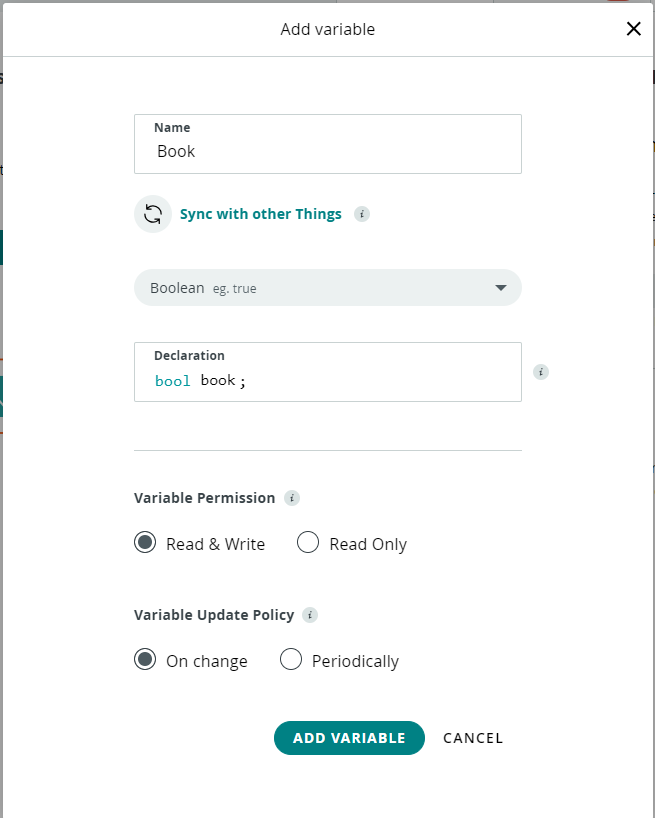The height and width of the screenshot is (818, 655).
Task: Cancel adding the variable
Action: 473,738
